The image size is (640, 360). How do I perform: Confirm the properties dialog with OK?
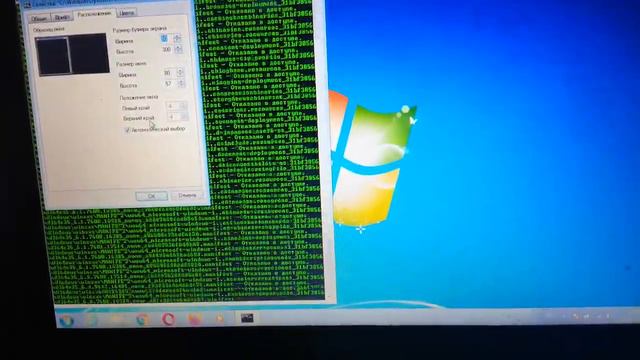click(x=151, y=196)
